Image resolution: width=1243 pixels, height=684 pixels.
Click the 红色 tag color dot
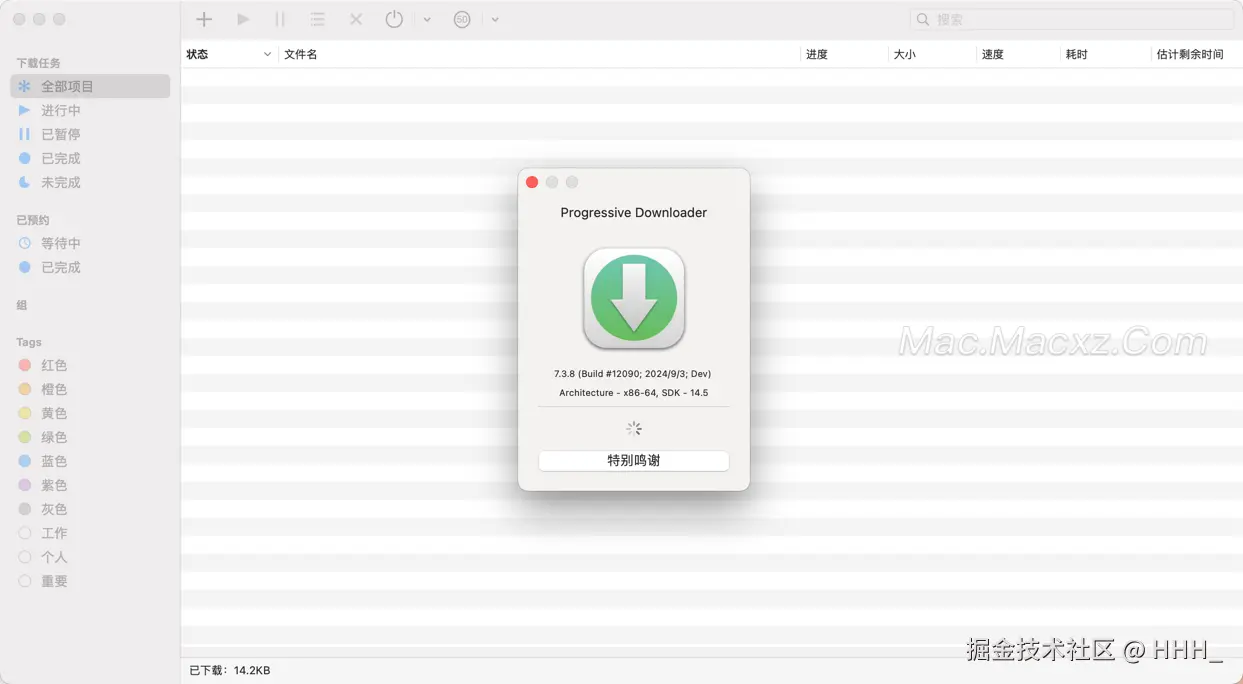pyautogui.click(x=25, y=366)
